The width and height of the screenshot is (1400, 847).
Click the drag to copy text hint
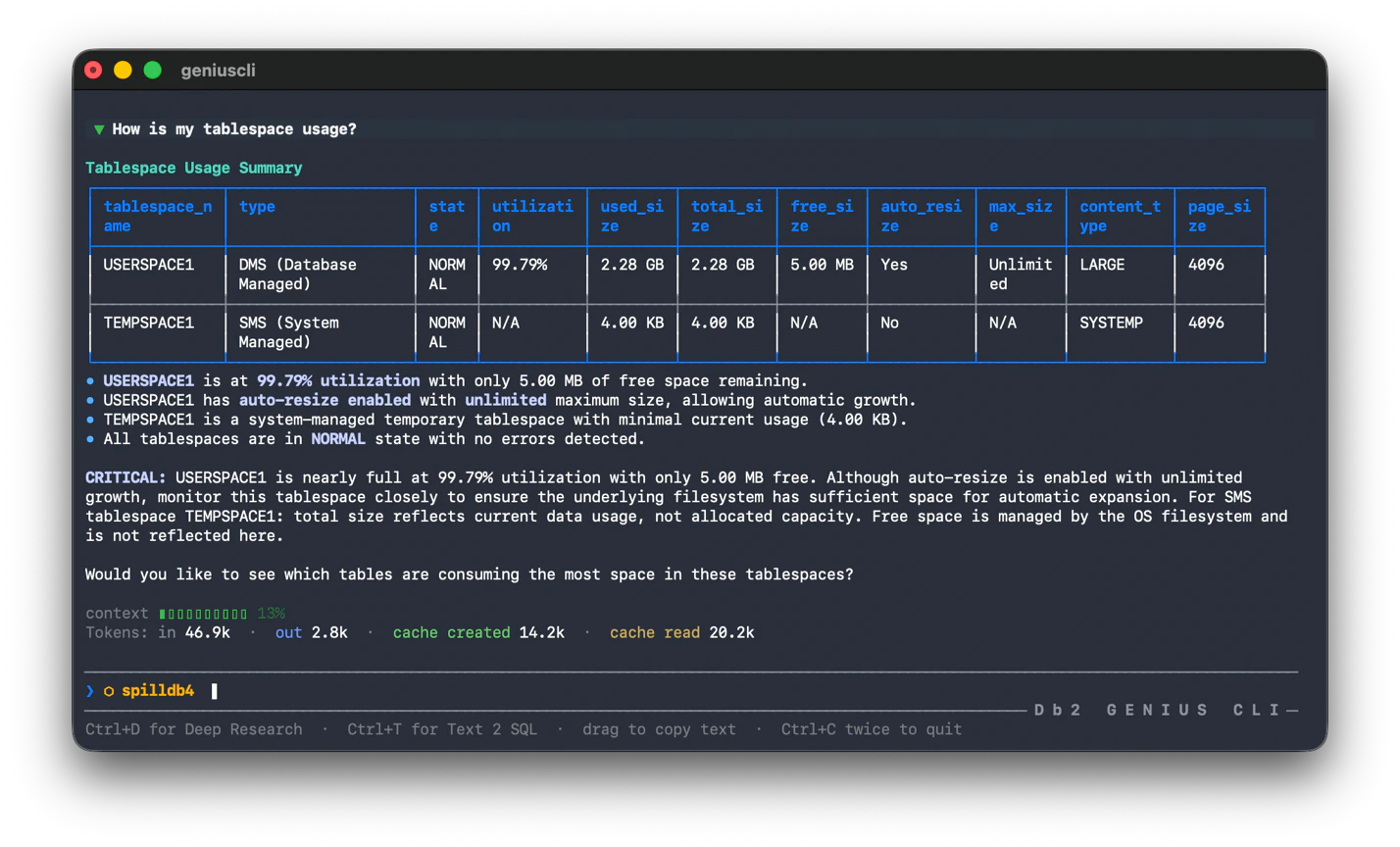click(659, 729)
